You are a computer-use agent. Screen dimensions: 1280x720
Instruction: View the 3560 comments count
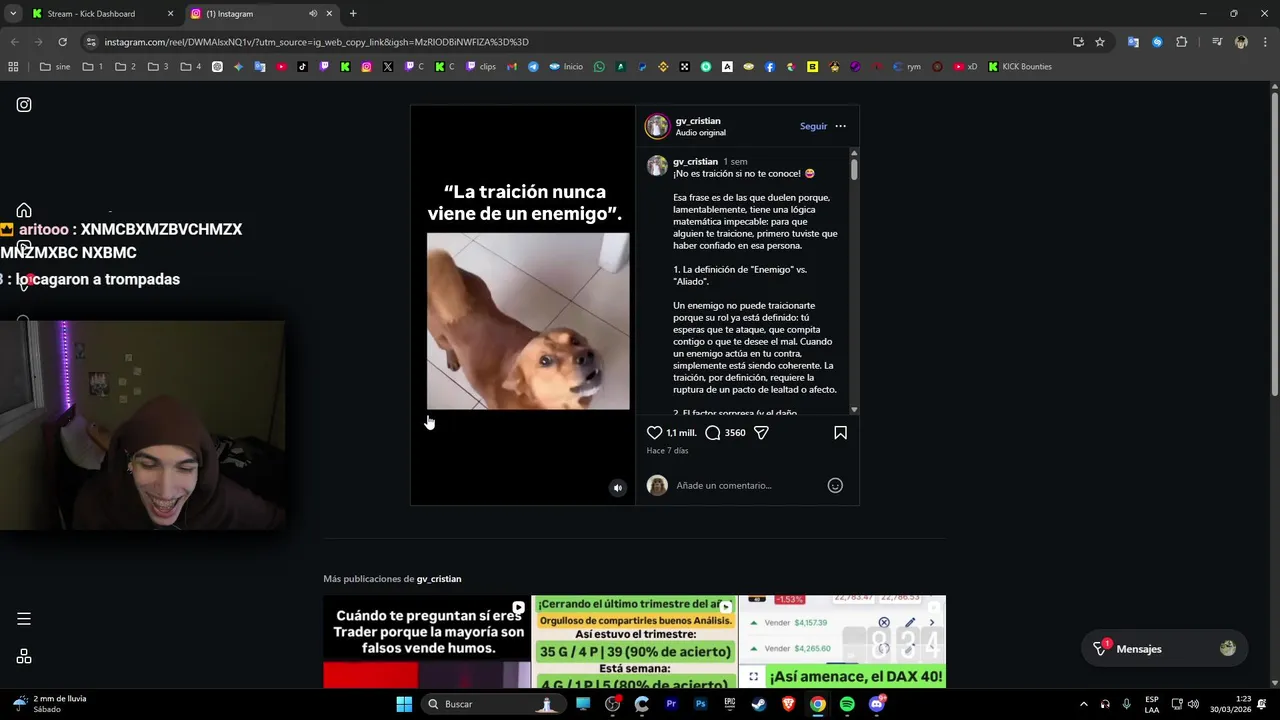735,433
